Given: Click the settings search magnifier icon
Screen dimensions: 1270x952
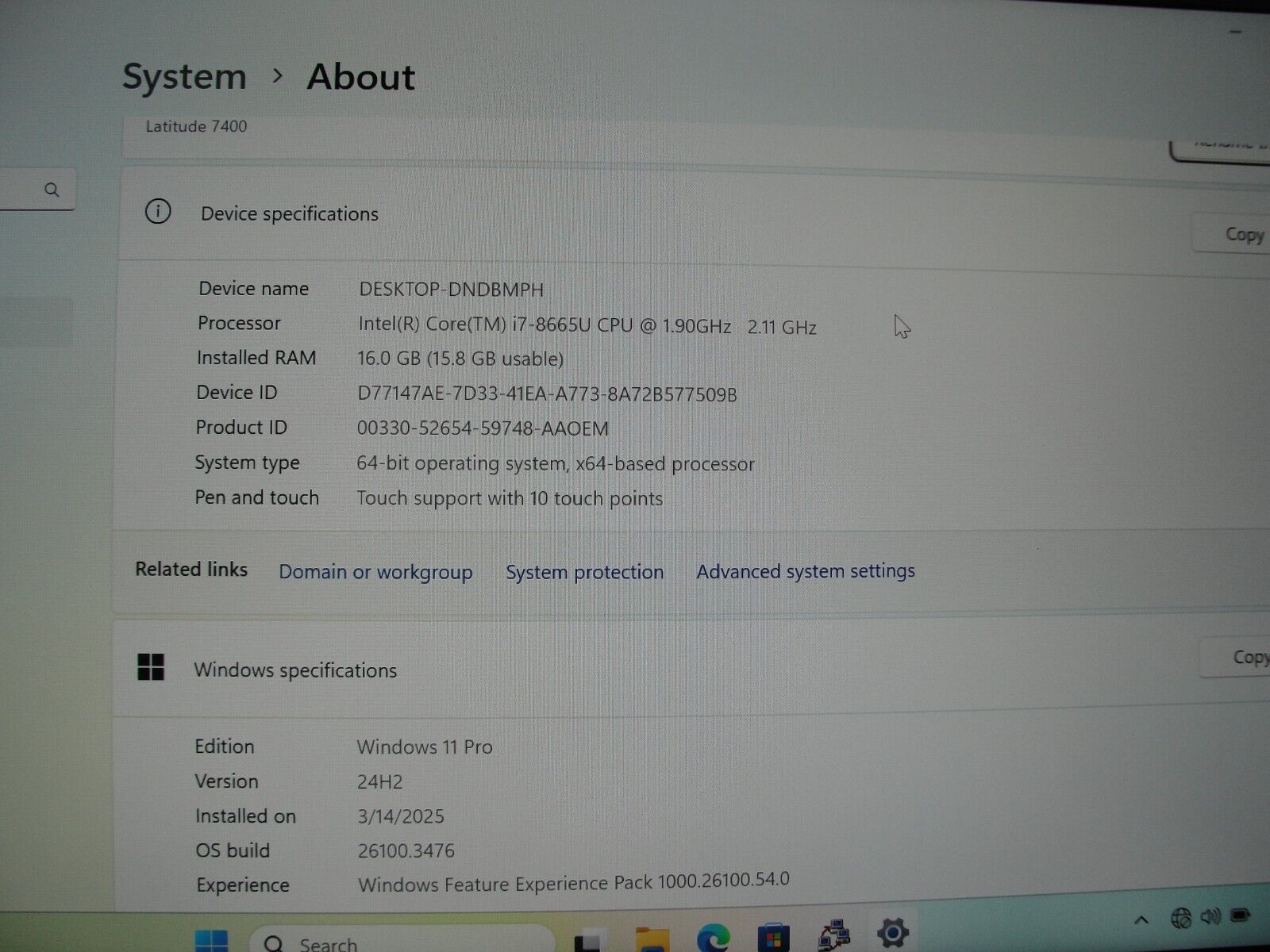Looking at the screenshot, I should point(52,190).
